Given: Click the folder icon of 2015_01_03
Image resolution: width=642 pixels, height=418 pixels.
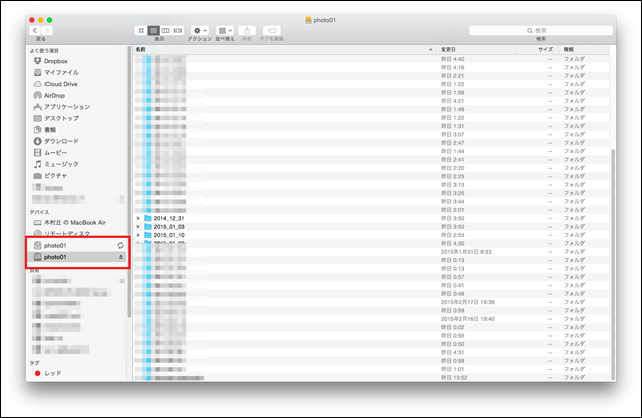Looking at the screenshot, I should (x=148, y=226).
